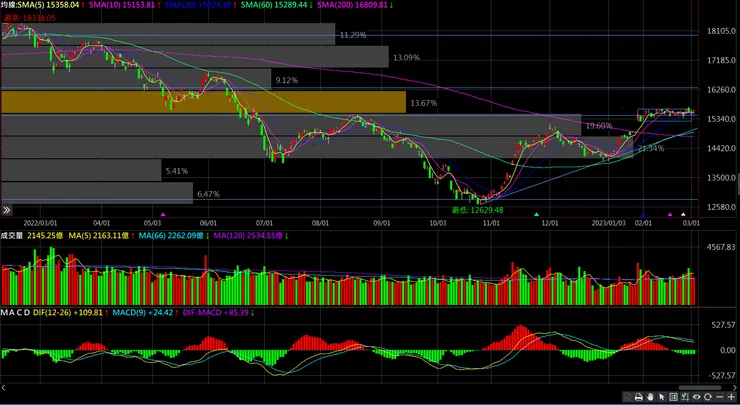Click SMA(60) 15289.44 label
Screen dimensions: 740x405
(x=274, y=5)
